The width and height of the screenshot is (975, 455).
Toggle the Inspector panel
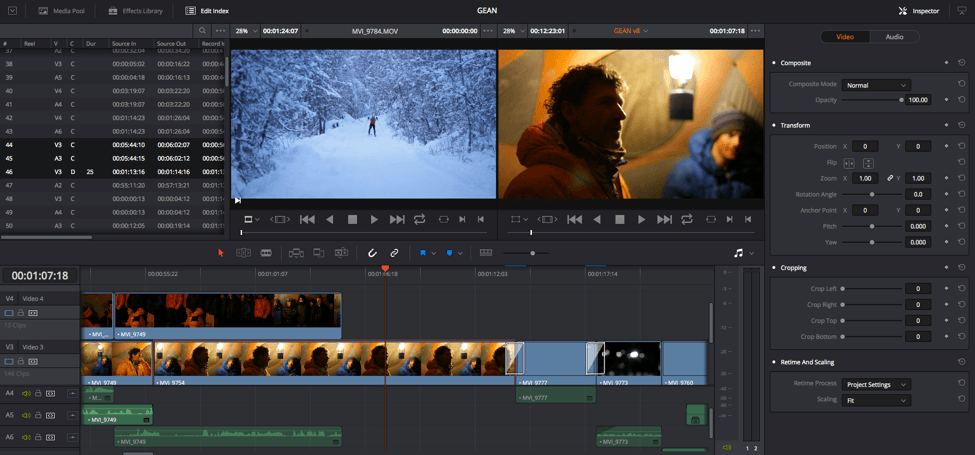pyautogui.click(x=919, y=11)
